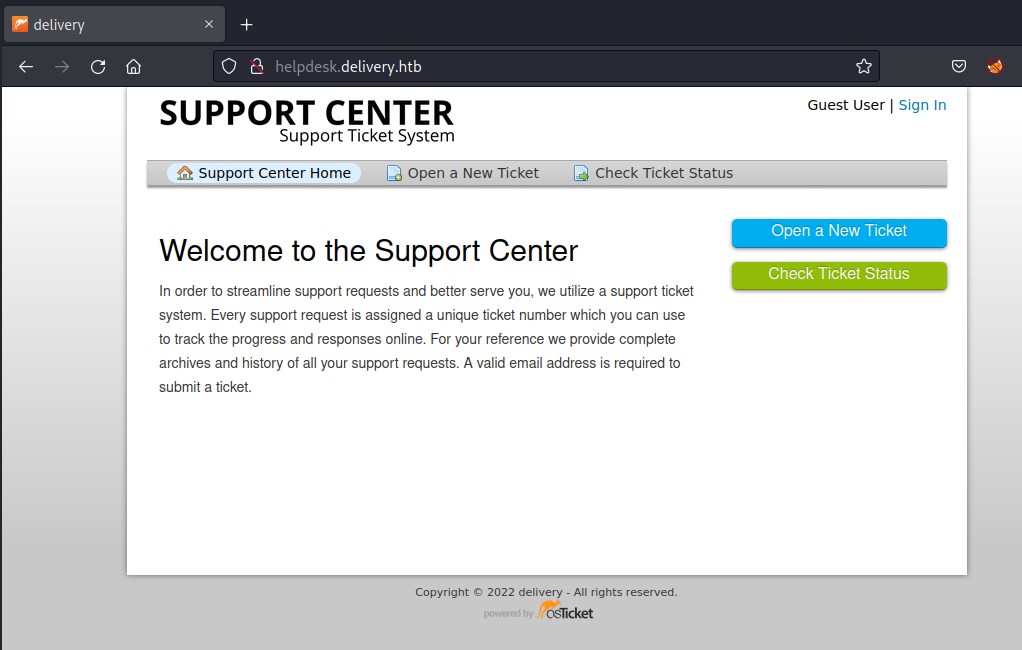This screenshot has height=650, width=1022.
Task: Click the browser back arrow button
Action: point(26,67)
